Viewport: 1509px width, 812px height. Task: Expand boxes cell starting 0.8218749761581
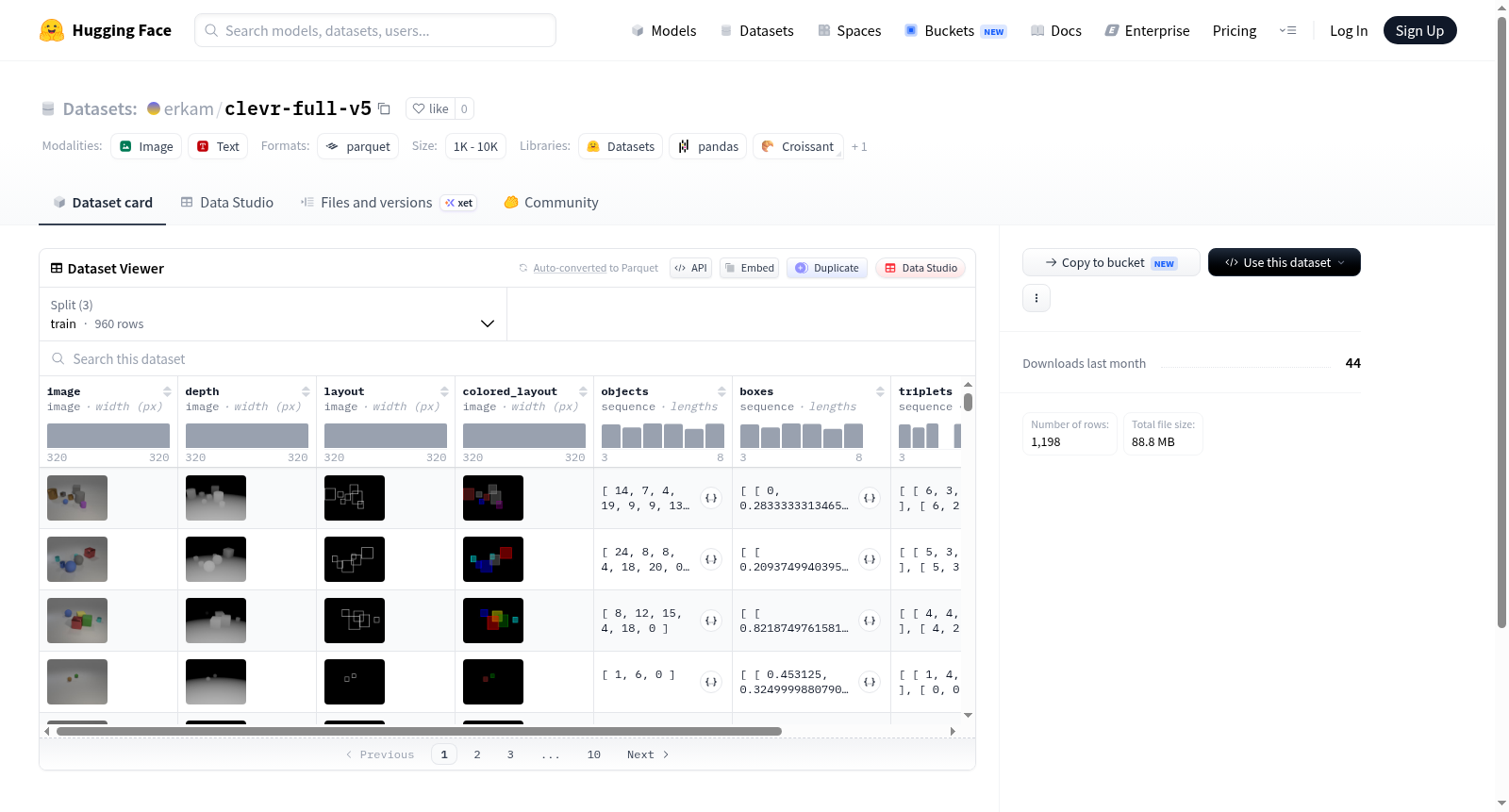pos(870,621)
